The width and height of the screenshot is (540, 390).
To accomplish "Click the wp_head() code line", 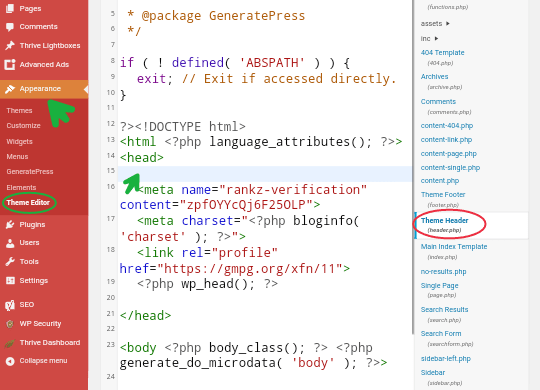I will 207,284.
